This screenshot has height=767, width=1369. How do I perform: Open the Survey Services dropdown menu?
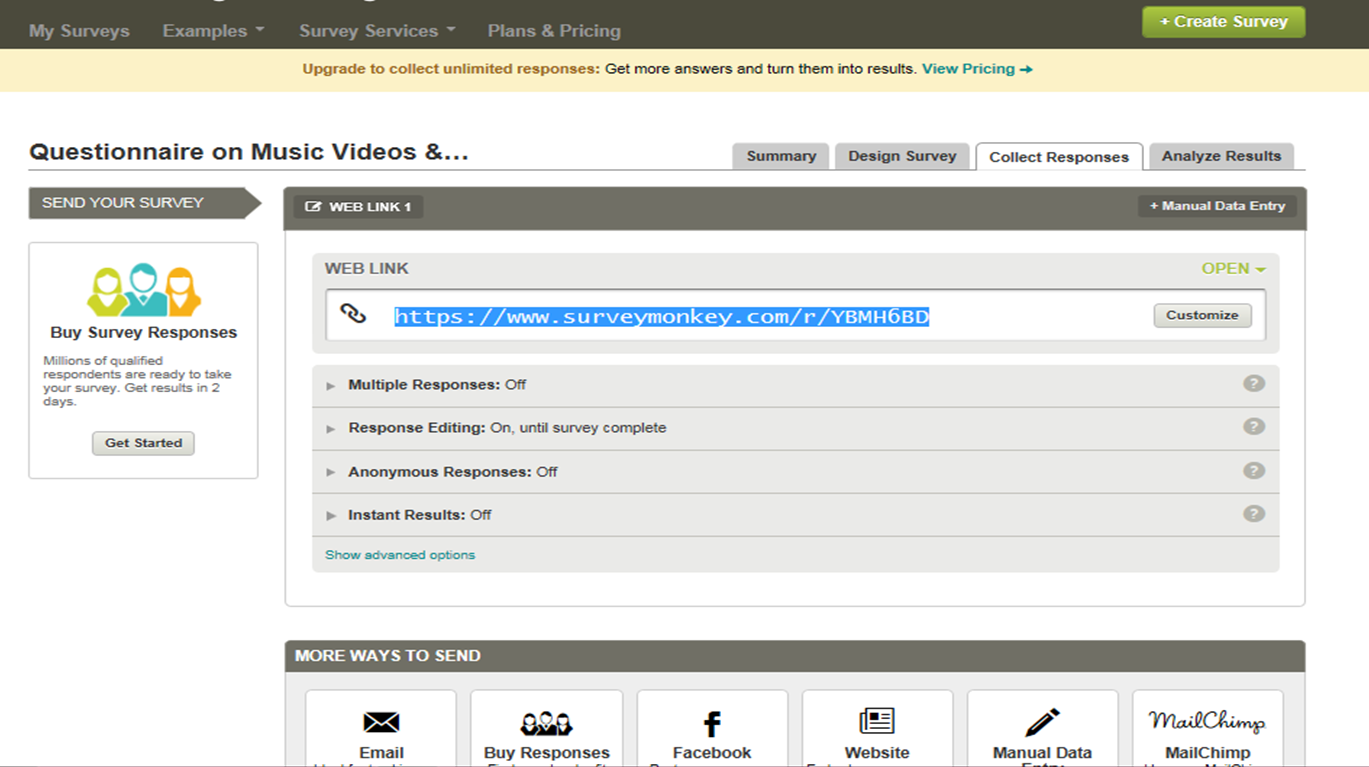pyautogui.click(x=377, y=31)
